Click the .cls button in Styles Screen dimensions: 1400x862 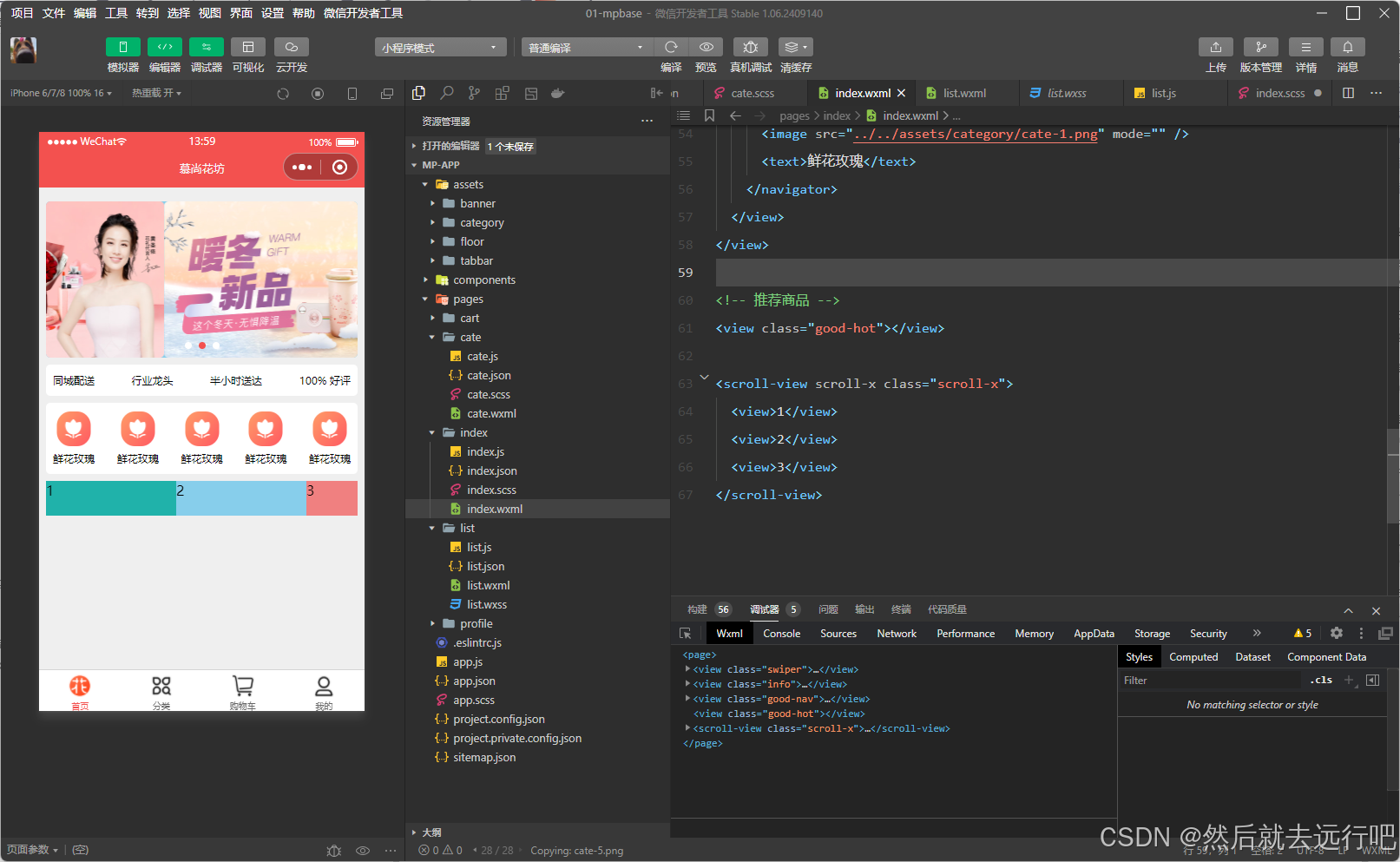click(x=1321, y=681)
